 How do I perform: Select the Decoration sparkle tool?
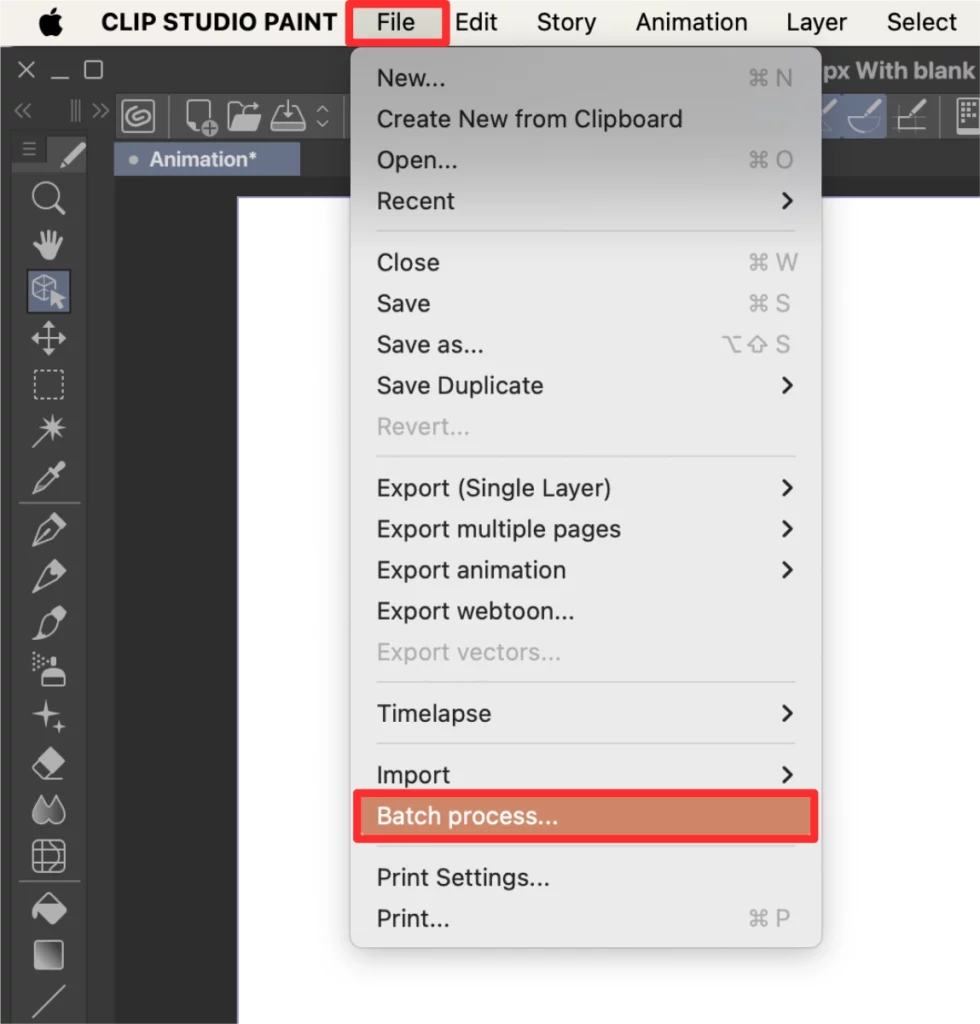(x=48, y=716)
